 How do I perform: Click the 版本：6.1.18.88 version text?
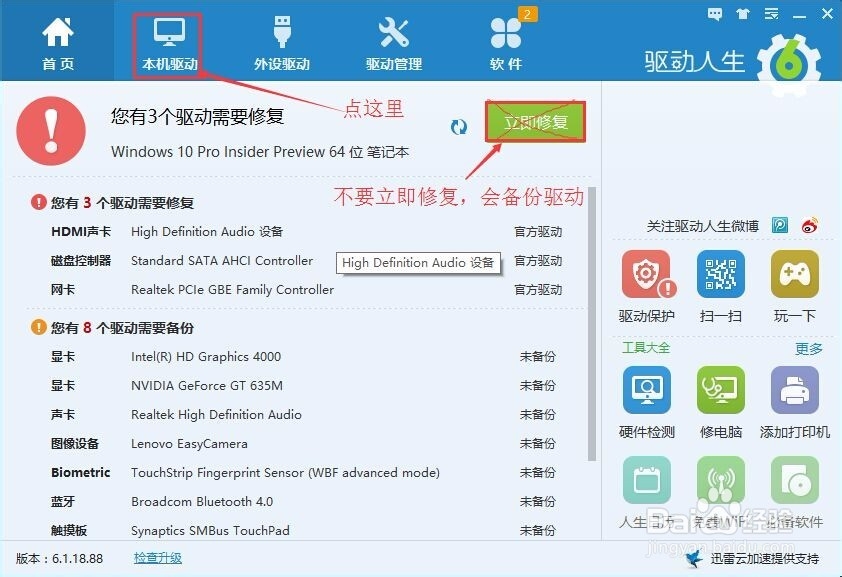click(x=60, y=559)
